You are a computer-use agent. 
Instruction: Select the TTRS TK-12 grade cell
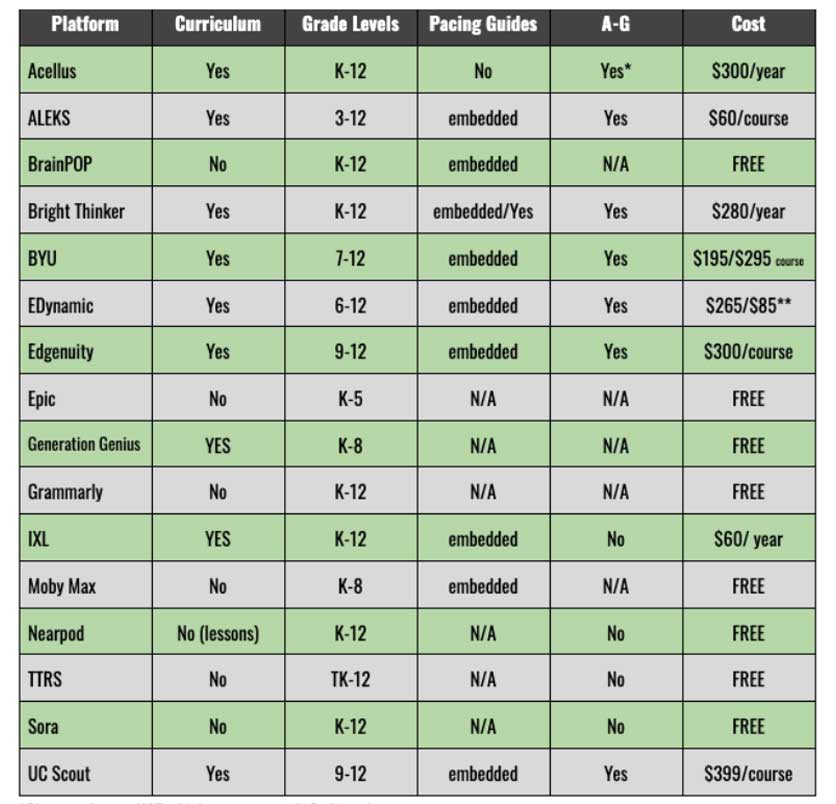tap(350, 680)
